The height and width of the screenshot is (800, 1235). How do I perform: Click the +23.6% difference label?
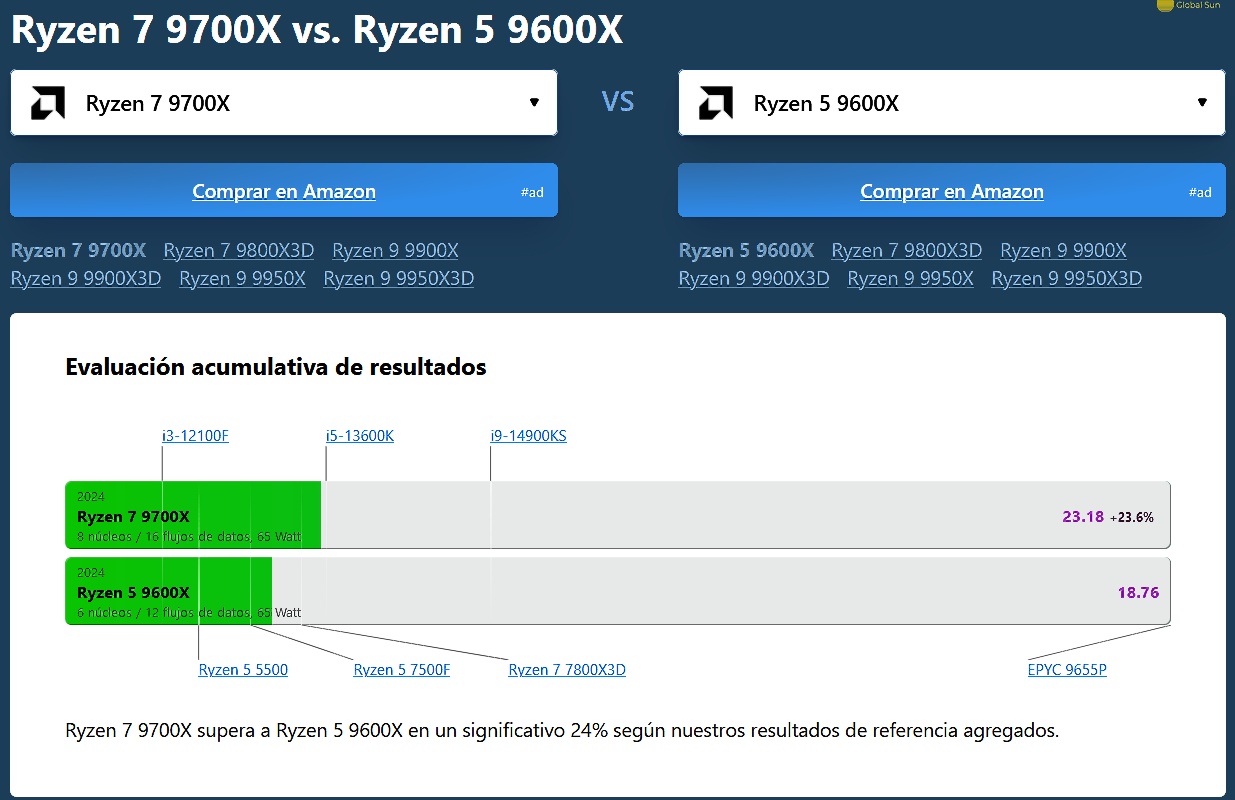point(1132,518)
